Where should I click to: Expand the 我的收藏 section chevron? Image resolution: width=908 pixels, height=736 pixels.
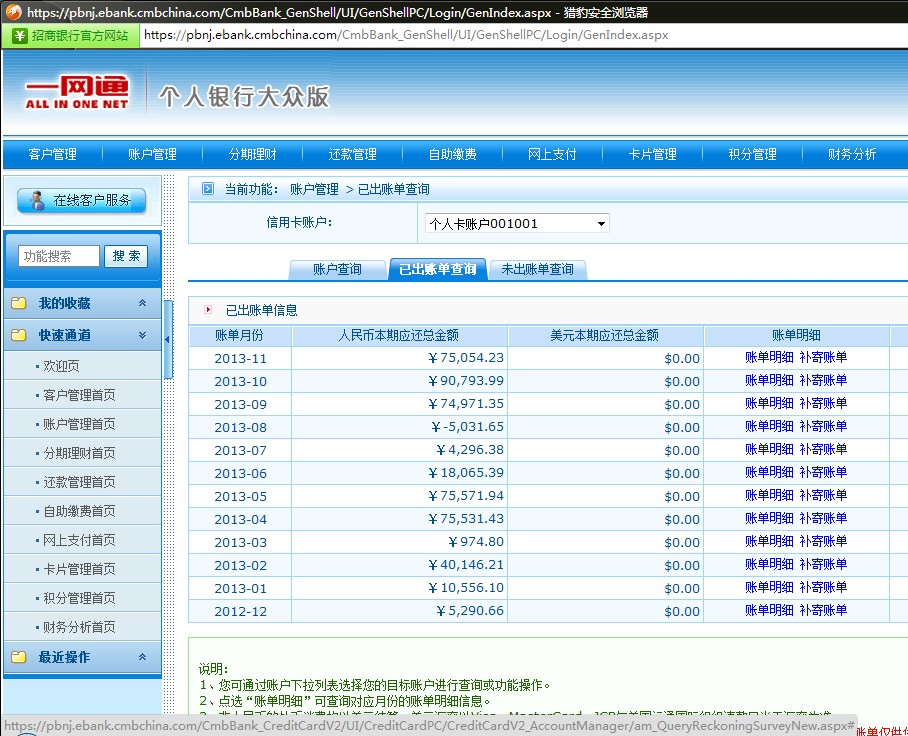[x=142, y=303]
